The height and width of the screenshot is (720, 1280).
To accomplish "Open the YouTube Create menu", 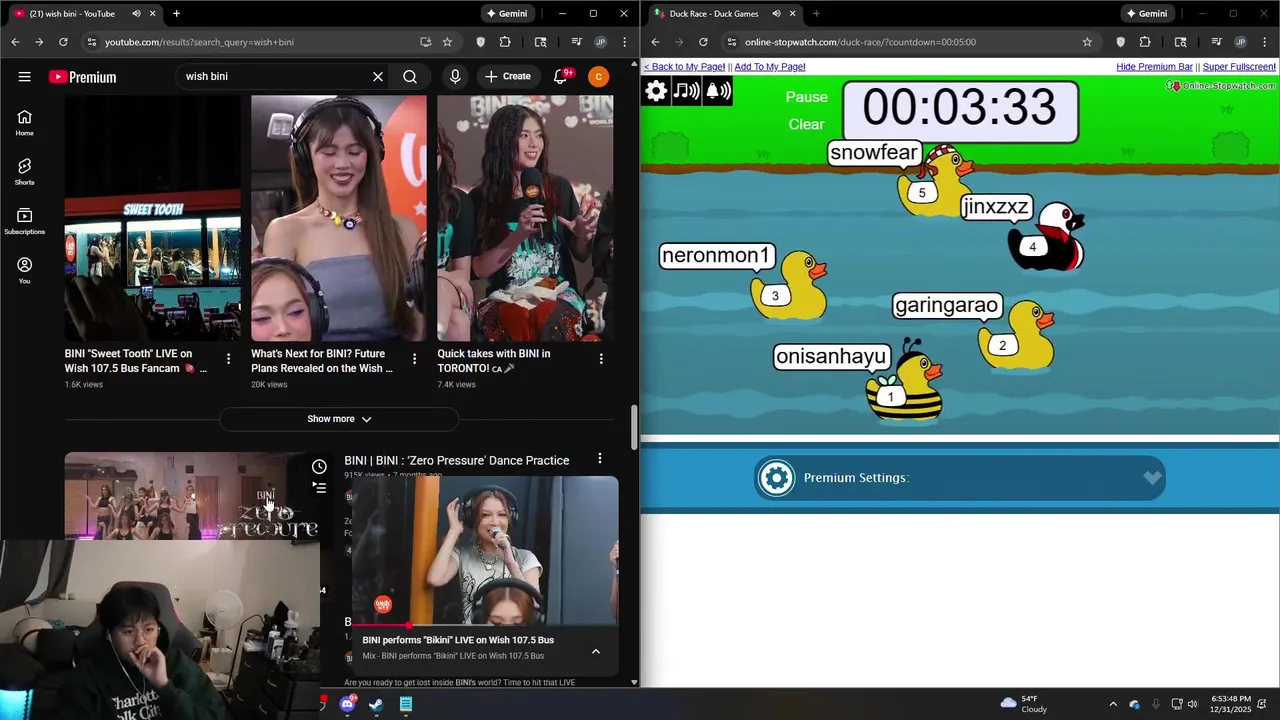I will (x=508, y=76).
